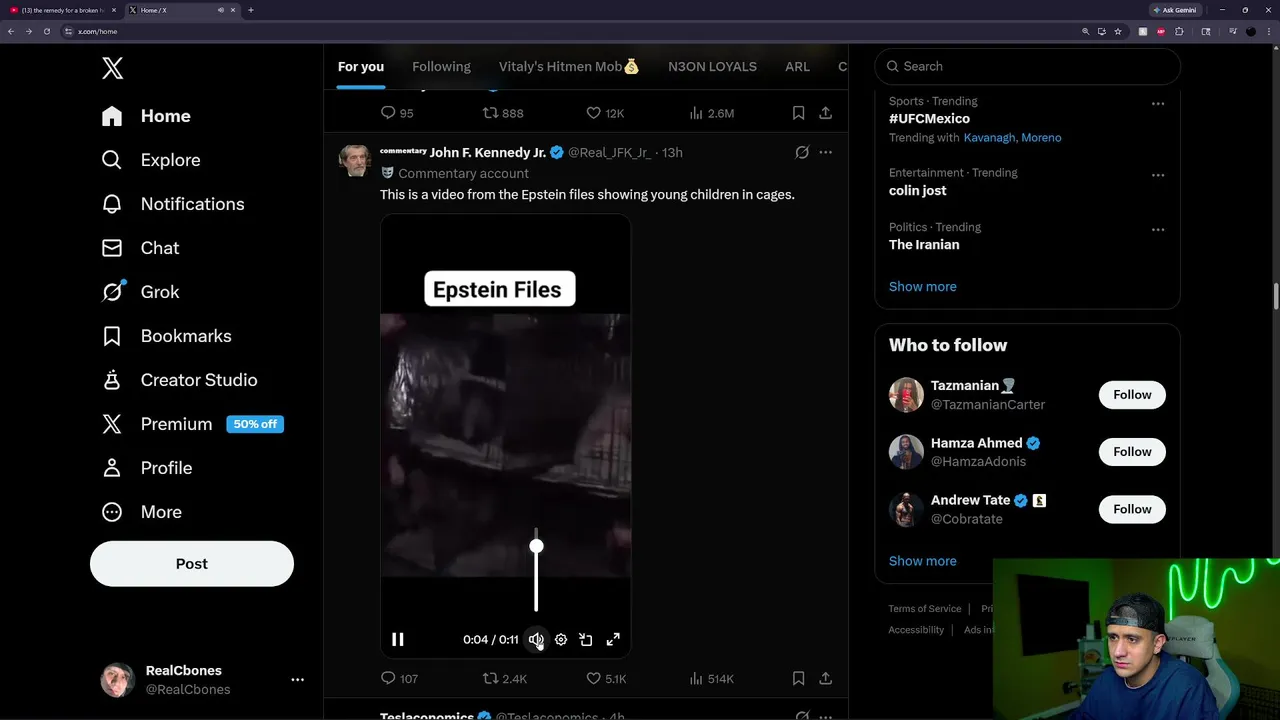Image resolution: width=1280 pixels, height=720 pixels.
Task: View analytics of 2.6M views post
Action: point(712,113)
